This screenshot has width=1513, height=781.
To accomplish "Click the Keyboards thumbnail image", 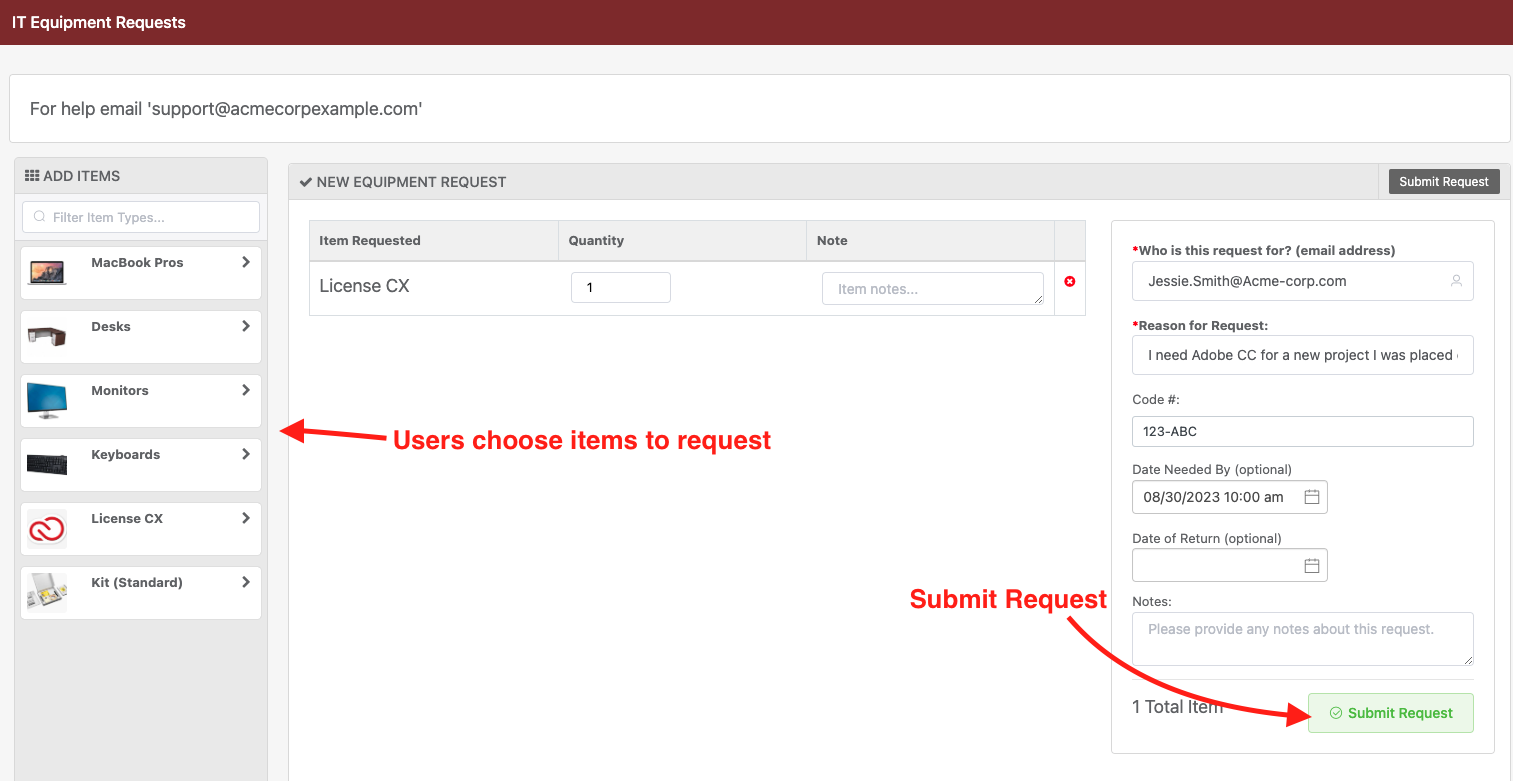I will click(x=47, y=464).
